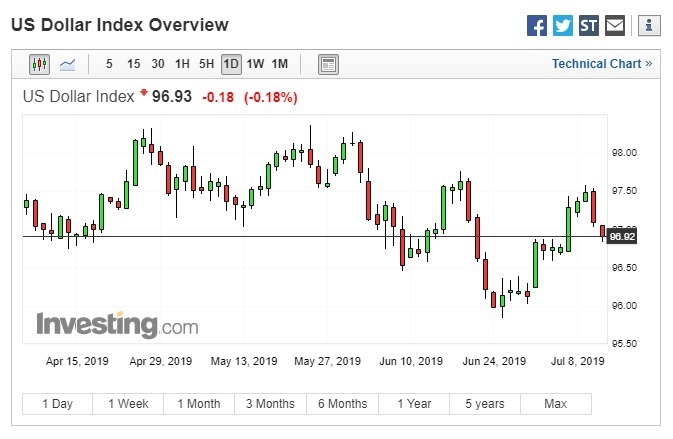
Task: Click the US Dollar Index Overview heading
Action: (120, 25)
